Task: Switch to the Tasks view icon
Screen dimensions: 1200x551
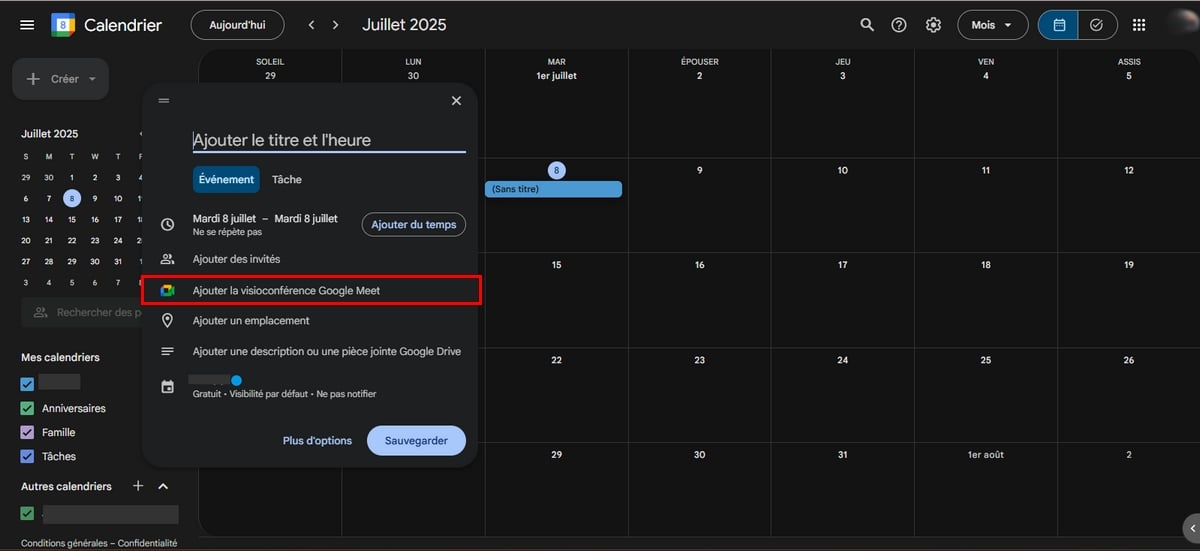Action: pos(1096,25)
